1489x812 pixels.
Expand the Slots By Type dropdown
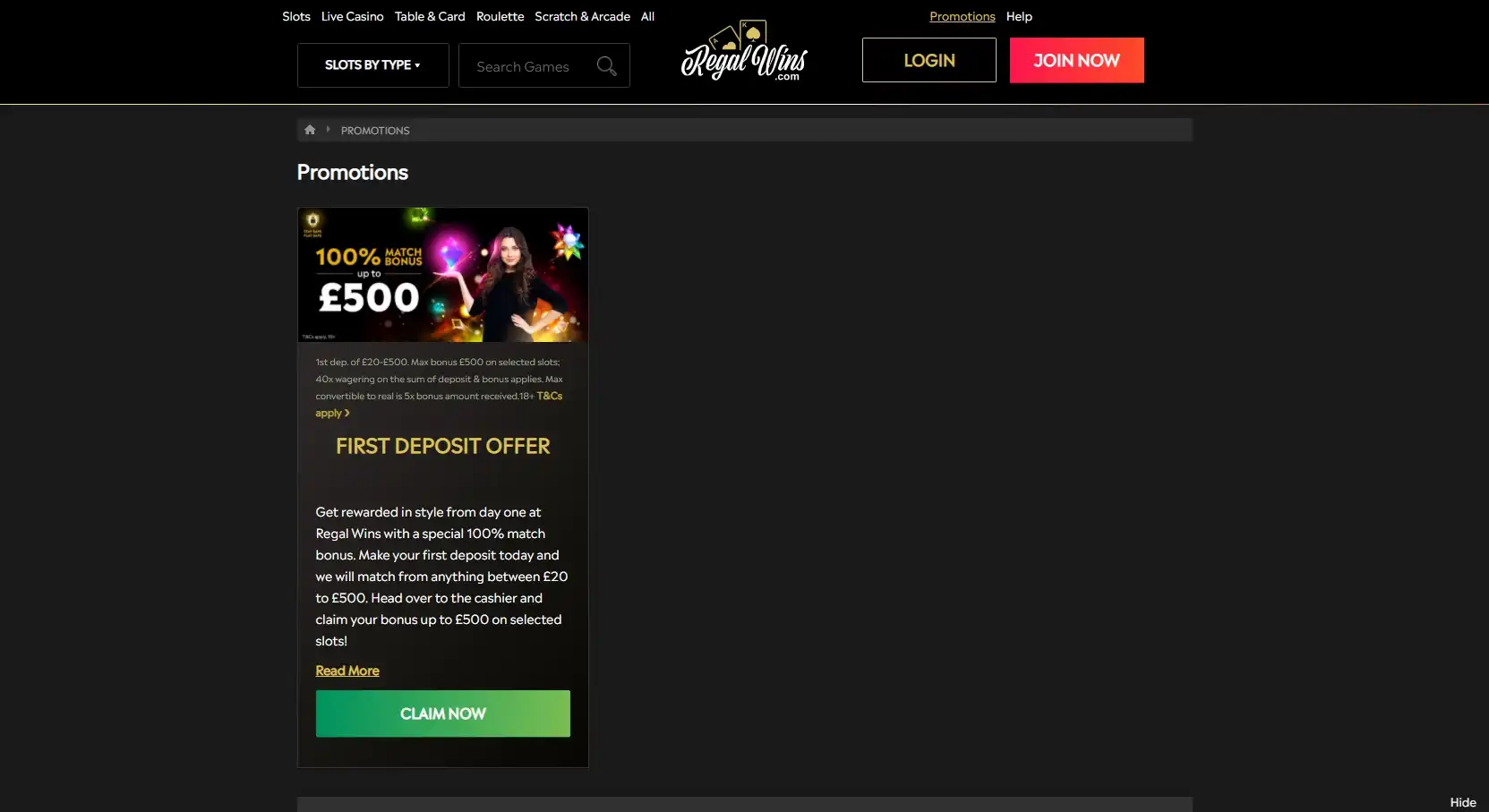click(x=372, y=65)
